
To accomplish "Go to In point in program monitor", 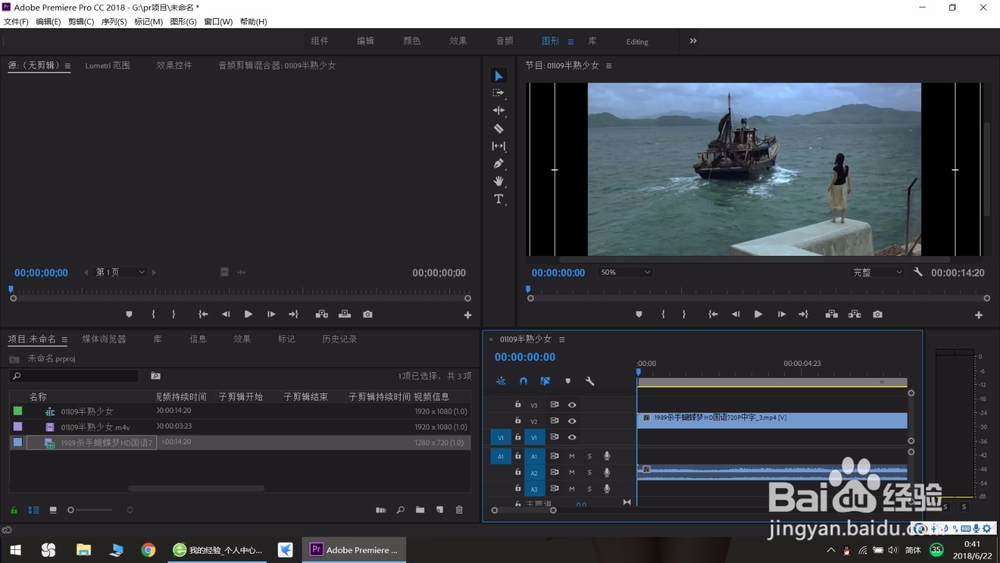I will (x=713, y=314).
